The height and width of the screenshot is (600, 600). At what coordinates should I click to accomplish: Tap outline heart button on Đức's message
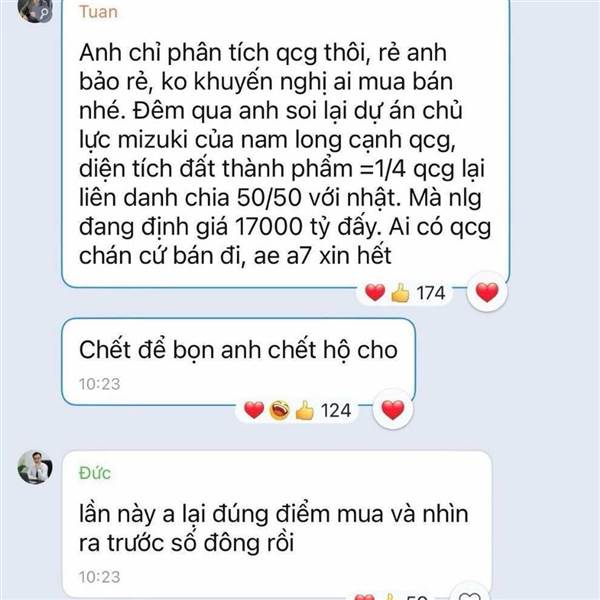[470, 595]
